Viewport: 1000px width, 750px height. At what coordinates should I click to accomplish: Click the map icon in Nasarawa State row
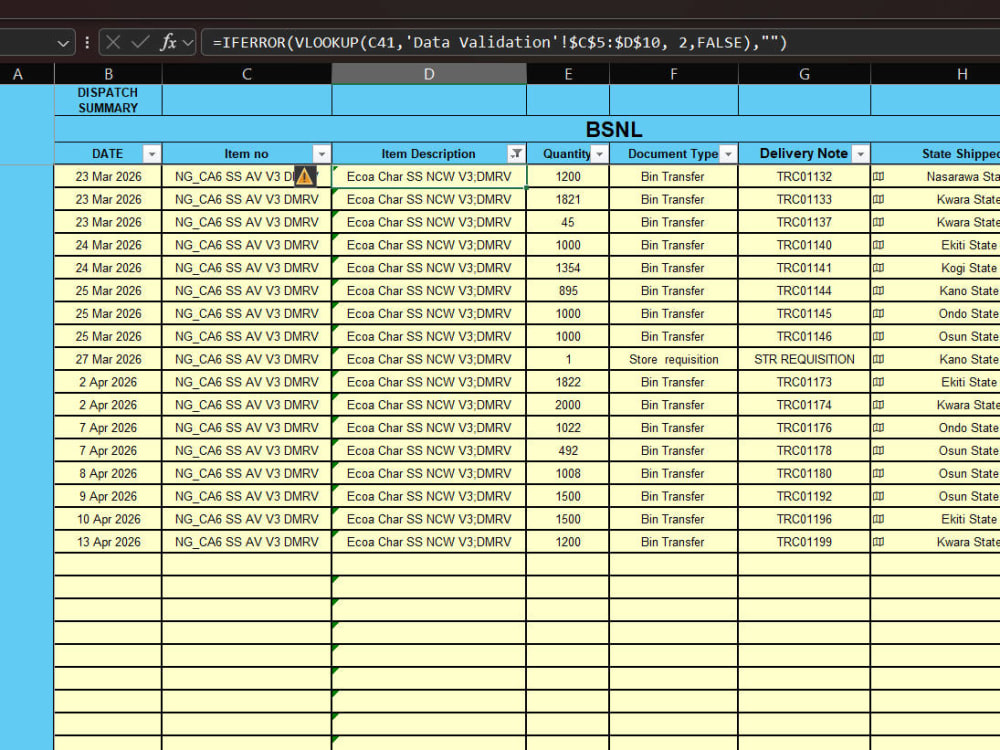click(879, 177)
